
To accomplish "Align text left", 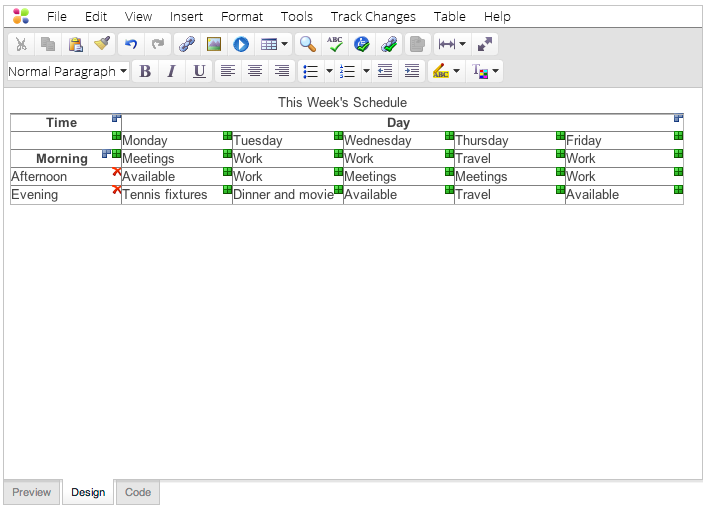I will point(228,71).
